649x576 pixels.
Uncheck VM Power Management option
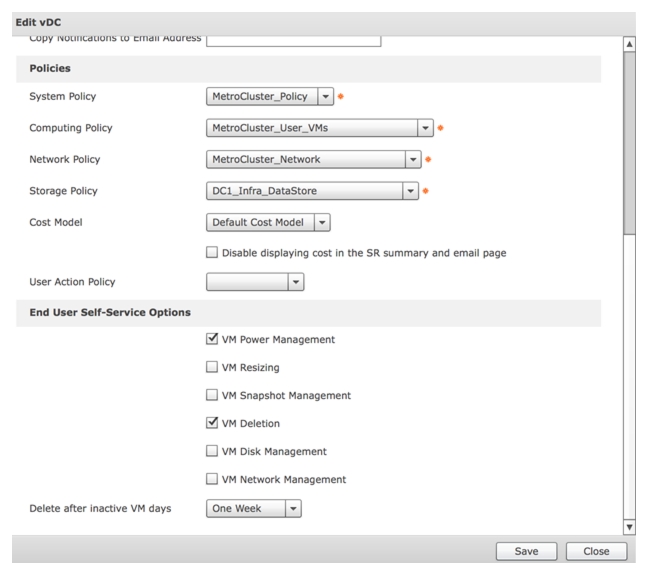(212, 339)
